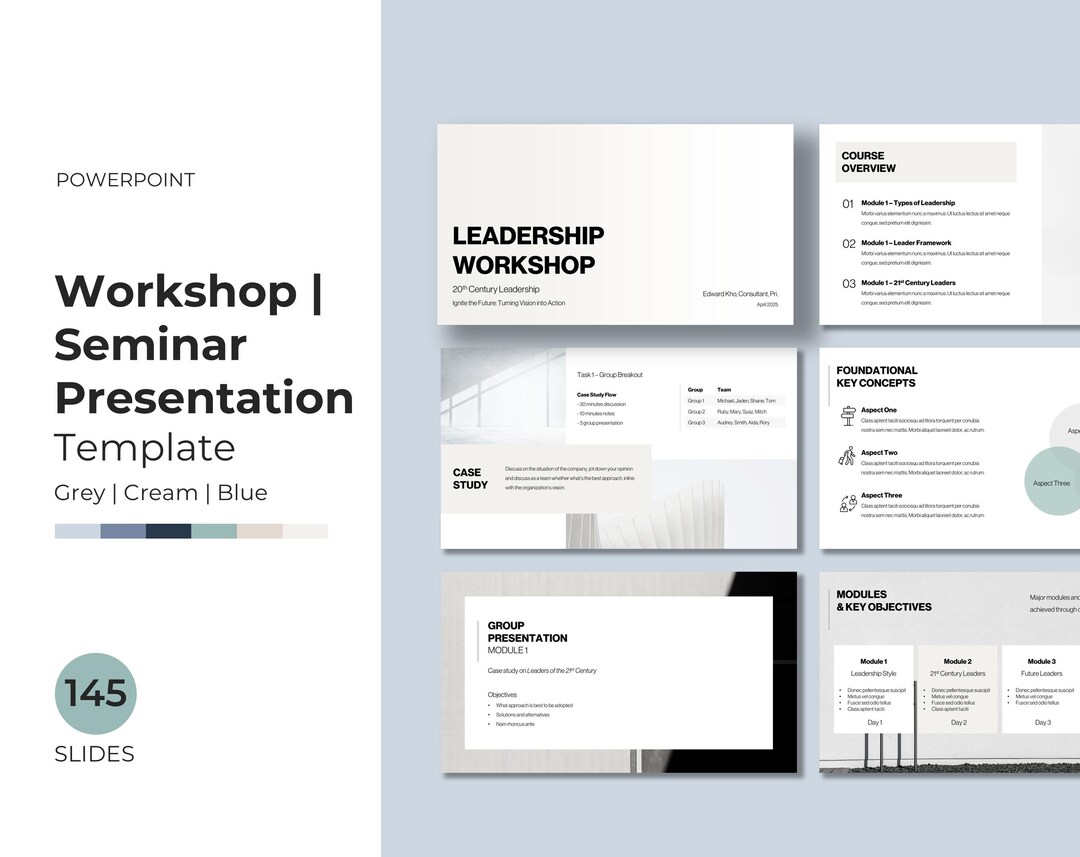The image size is (1080, 857).
Task: Select the Aspect Three green circle
Action: point(1052,483)
